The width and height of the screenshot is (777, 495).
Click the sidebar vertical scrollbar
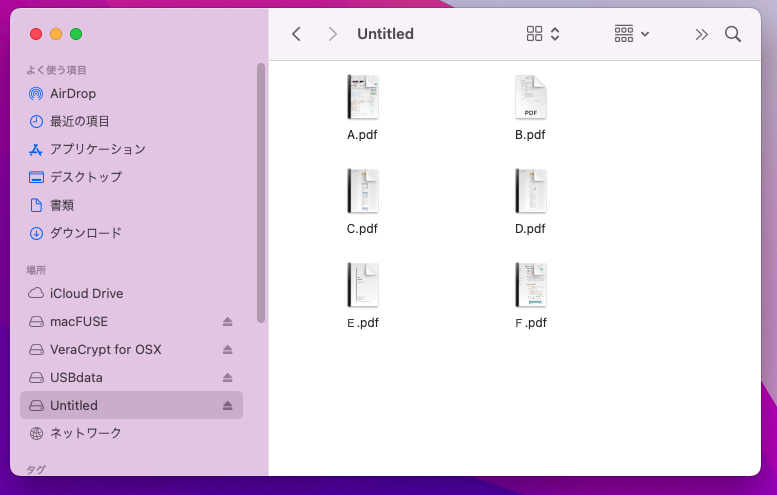pyautogui.click(x=261, y=190)
